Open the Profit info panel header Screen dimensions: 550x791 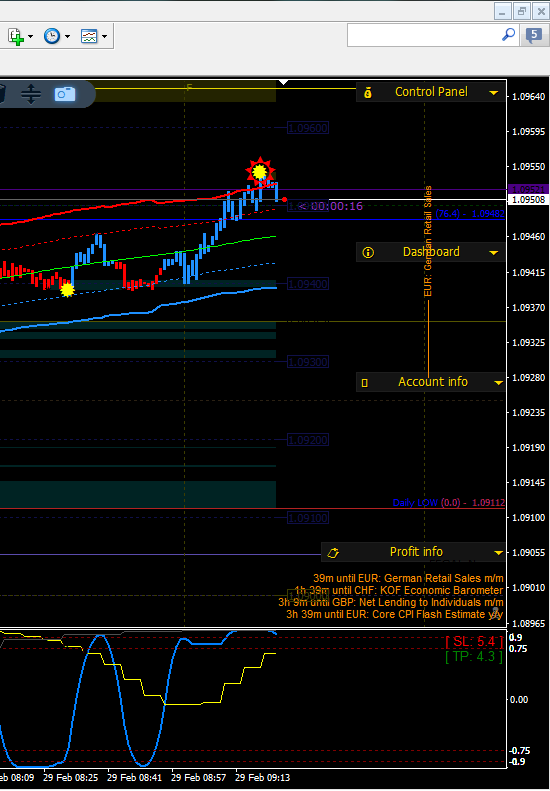pyautogui.click(x=413, y=552)
